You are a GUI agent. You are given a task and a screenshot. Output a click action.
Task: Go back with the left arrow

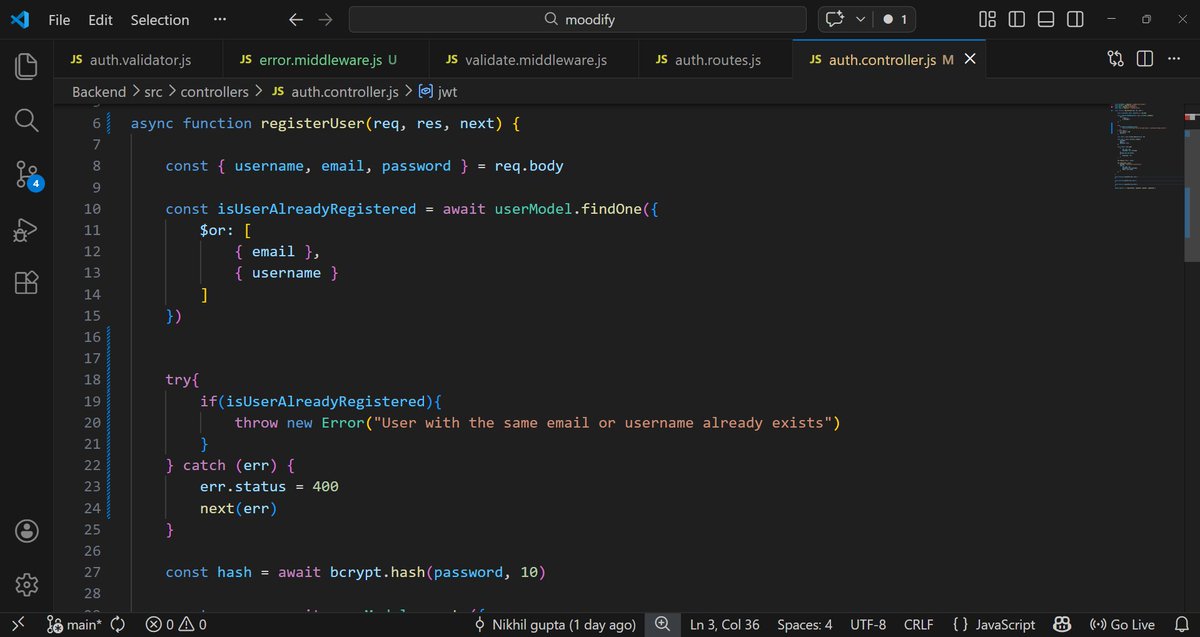[295, 19]
